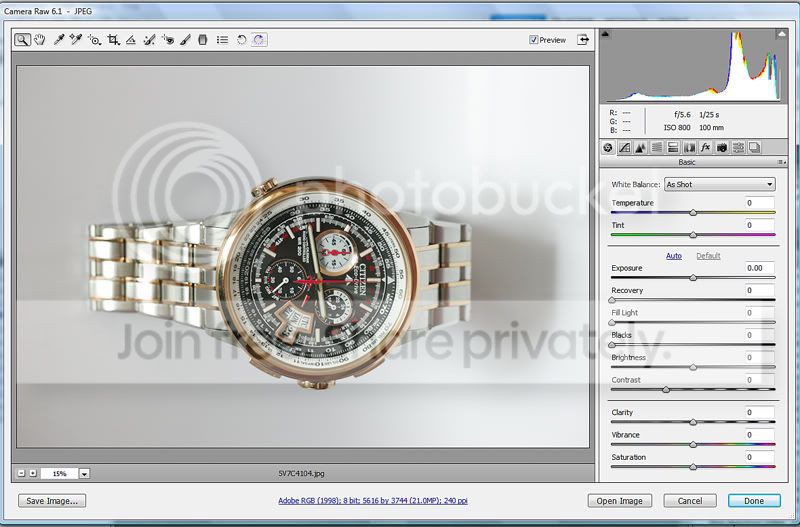This screenshot has height=527, width=800.
Task: Open the White Balance dropdown
Action: point(719,185)
